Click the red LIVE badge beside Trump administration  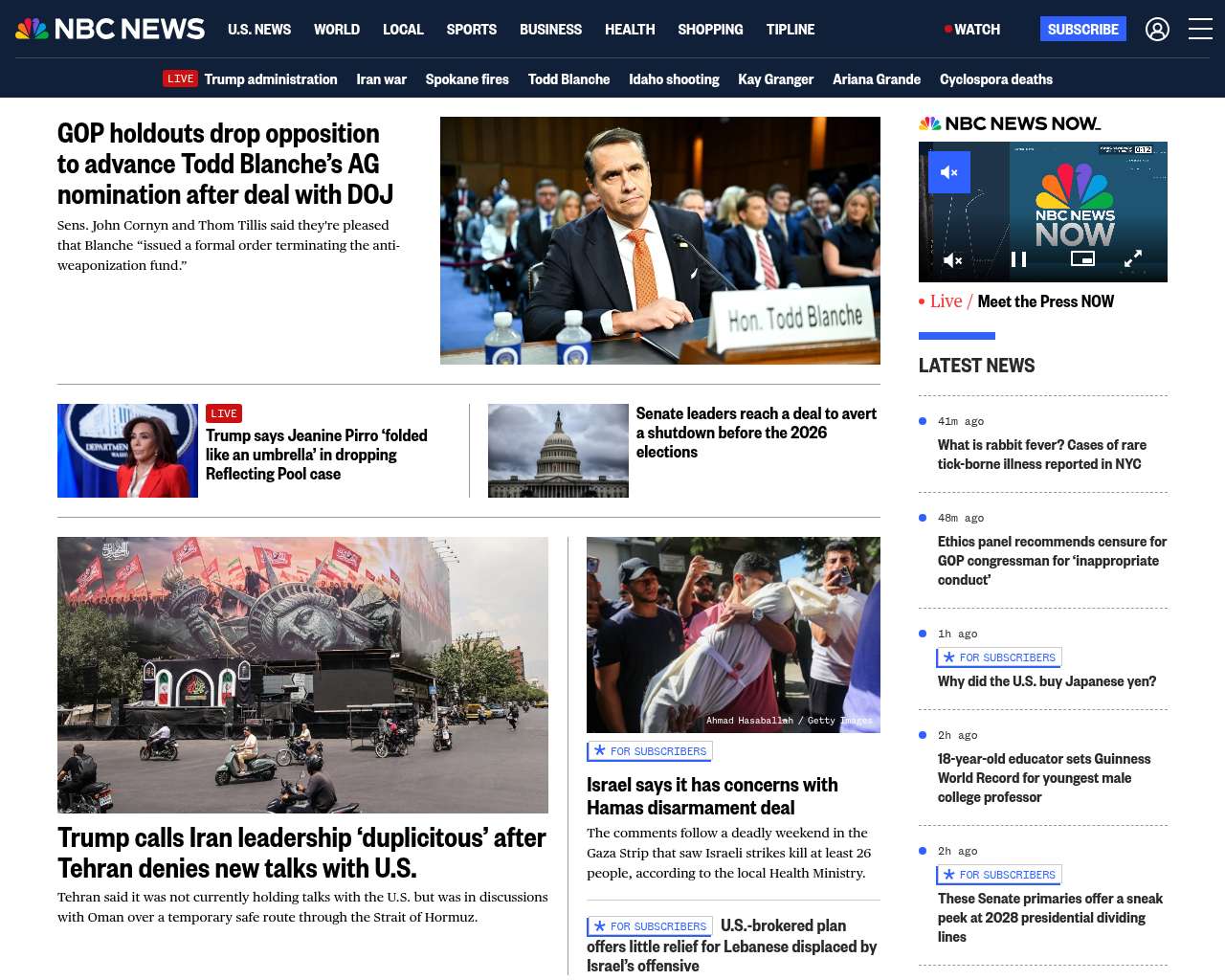(180, 78)
